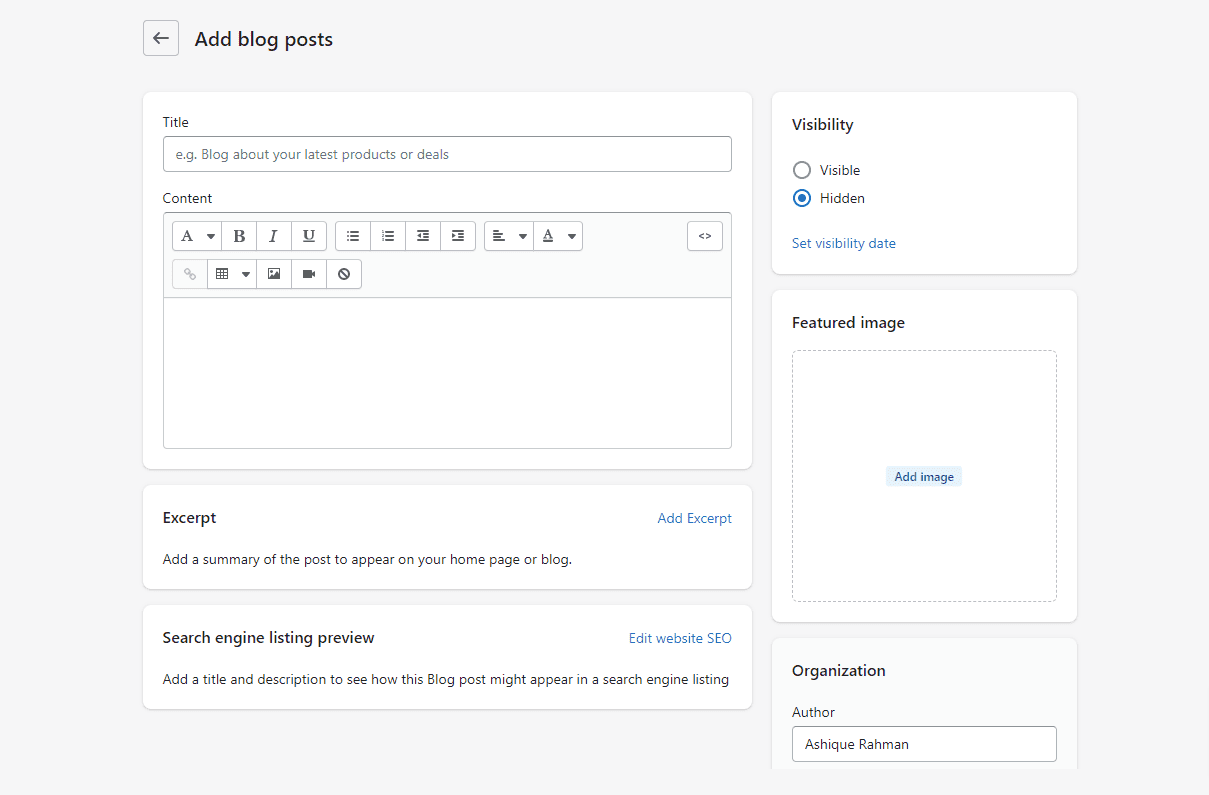Open the text color picker dropdown

click(558, 236)
